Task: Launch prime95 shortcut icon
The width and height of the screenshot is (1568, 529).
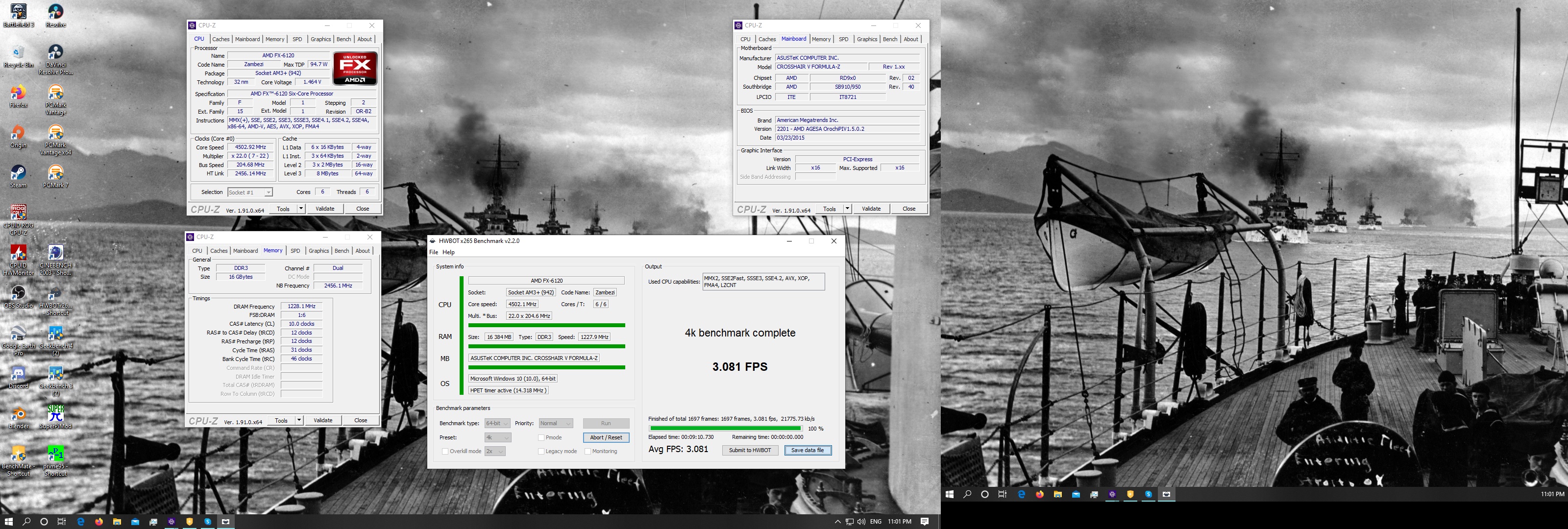Action: click(x=55, y=461)
